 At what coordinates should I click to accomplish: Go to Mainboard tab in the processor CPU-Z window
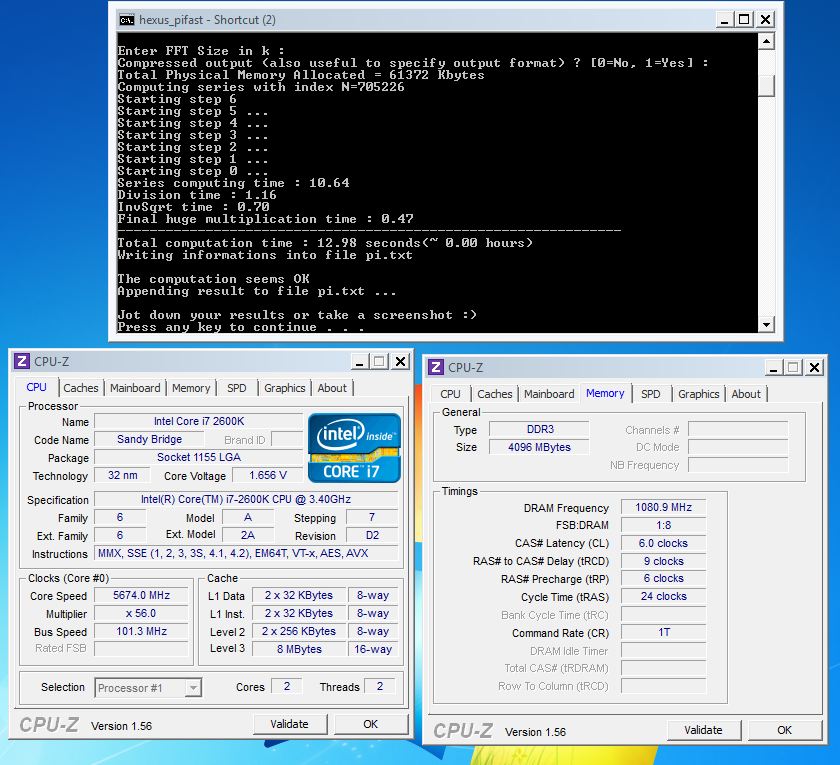point(135,388)
